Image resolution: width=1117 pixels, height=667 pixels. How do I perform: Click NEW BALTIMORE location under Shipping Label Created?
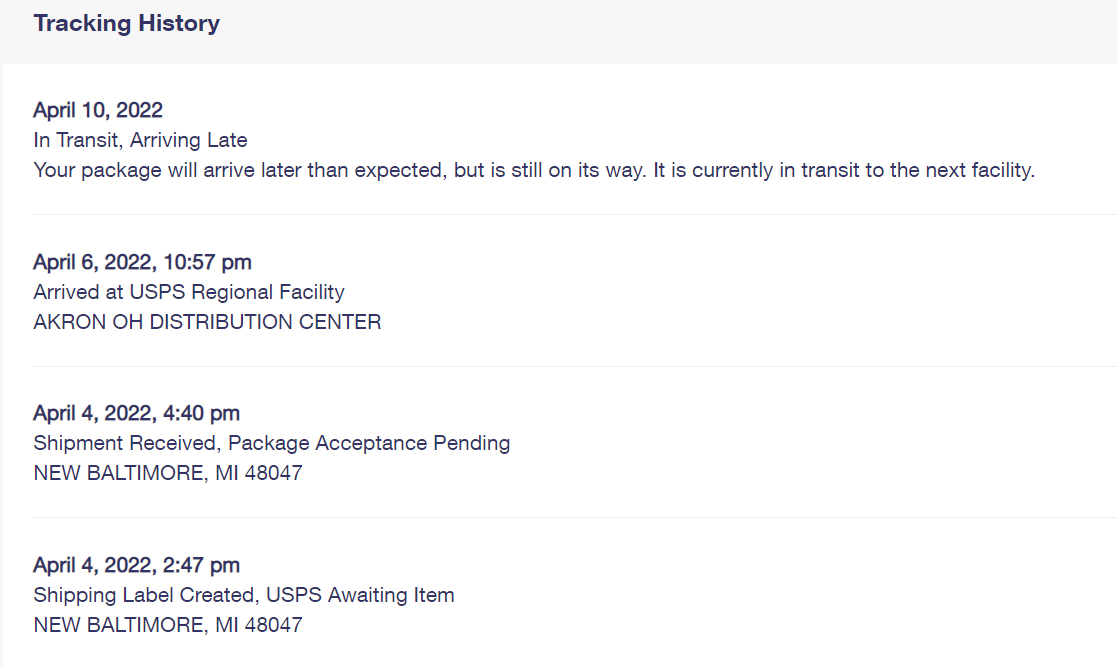168,625
